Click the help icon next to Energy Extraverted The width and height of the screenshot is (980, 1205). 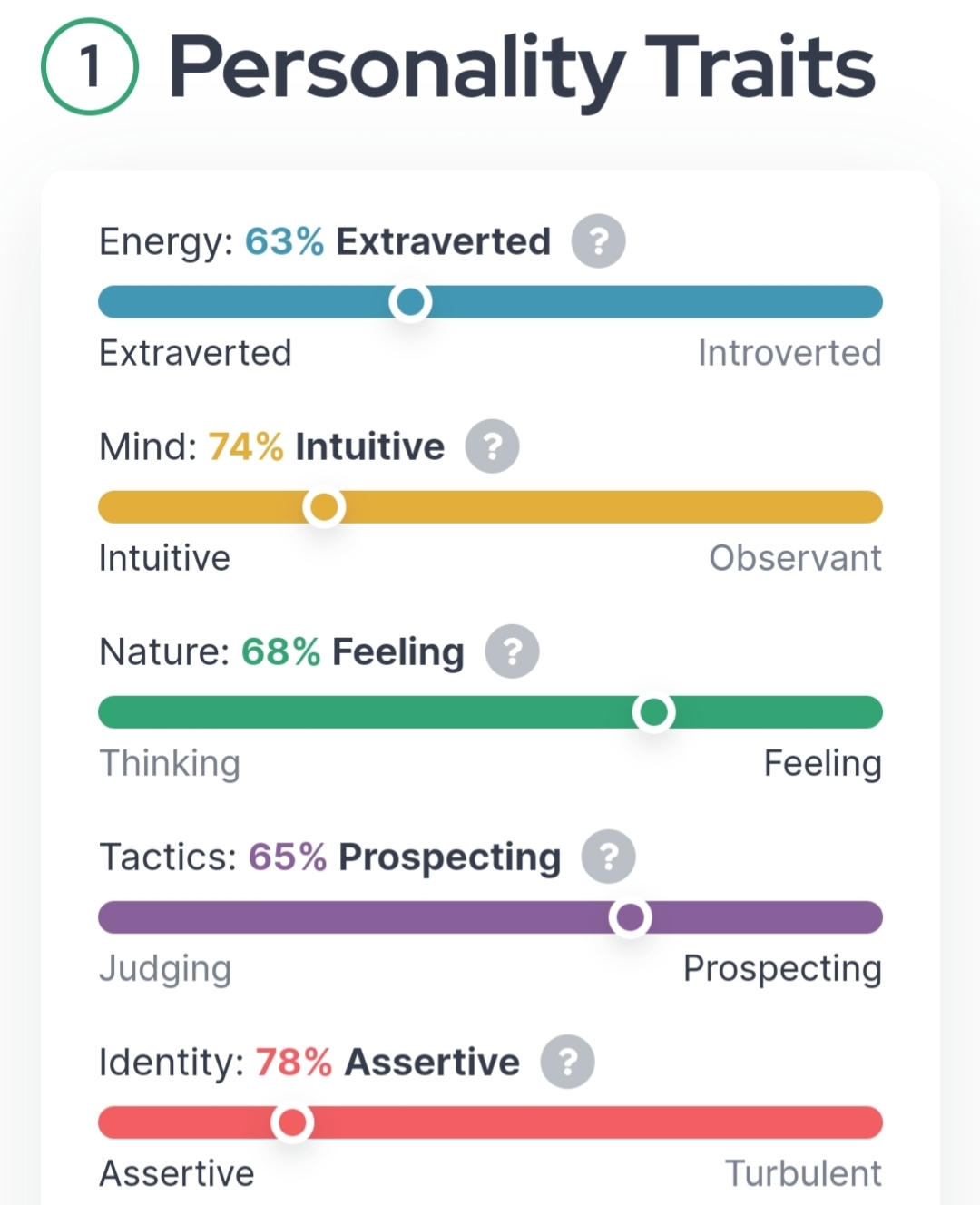(598, 241)
